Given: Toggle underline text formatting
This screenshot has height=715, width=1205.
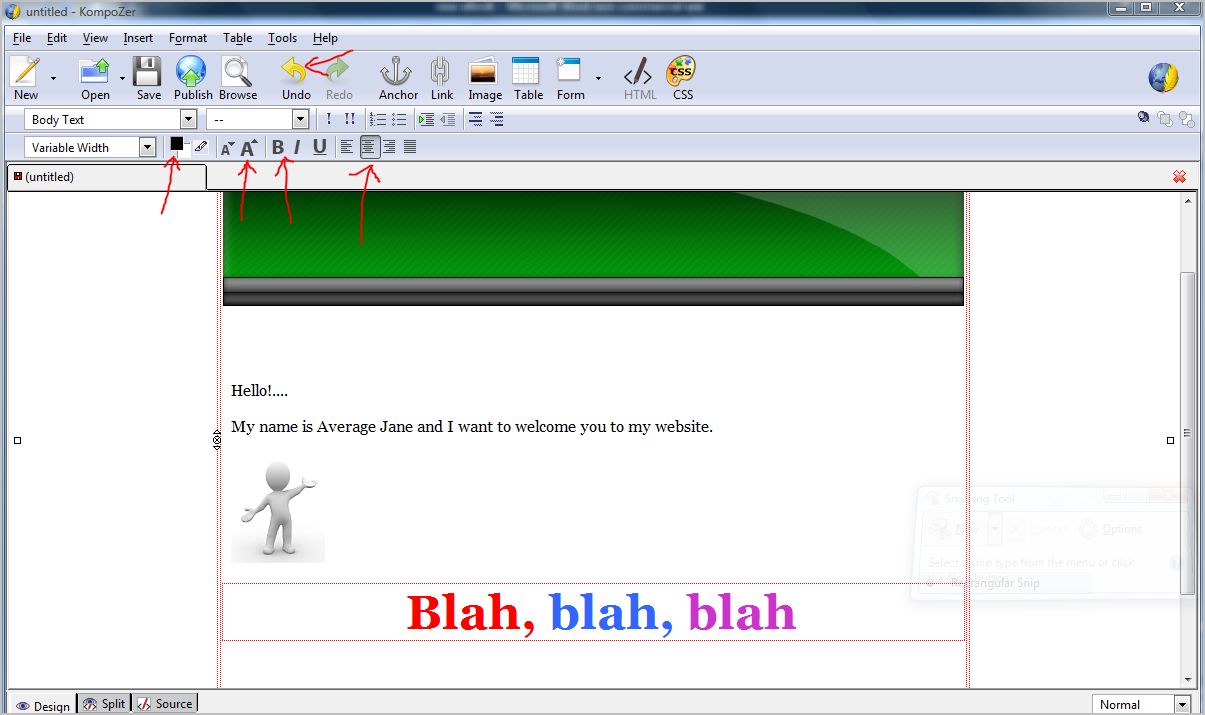Looking at the screenshot, I should coord(319,147).
